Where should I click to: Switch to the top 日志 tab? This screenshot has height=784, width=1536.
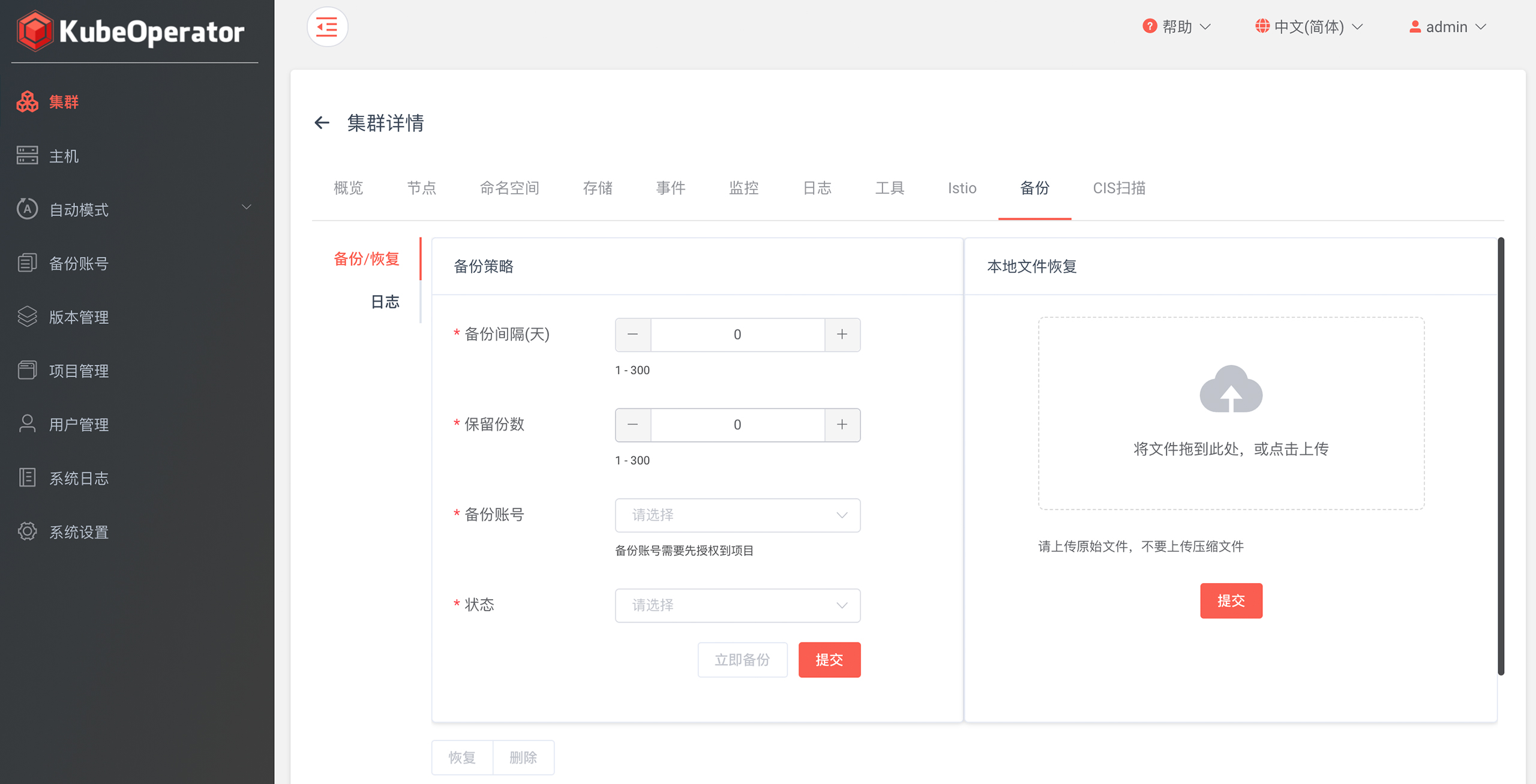817,188
